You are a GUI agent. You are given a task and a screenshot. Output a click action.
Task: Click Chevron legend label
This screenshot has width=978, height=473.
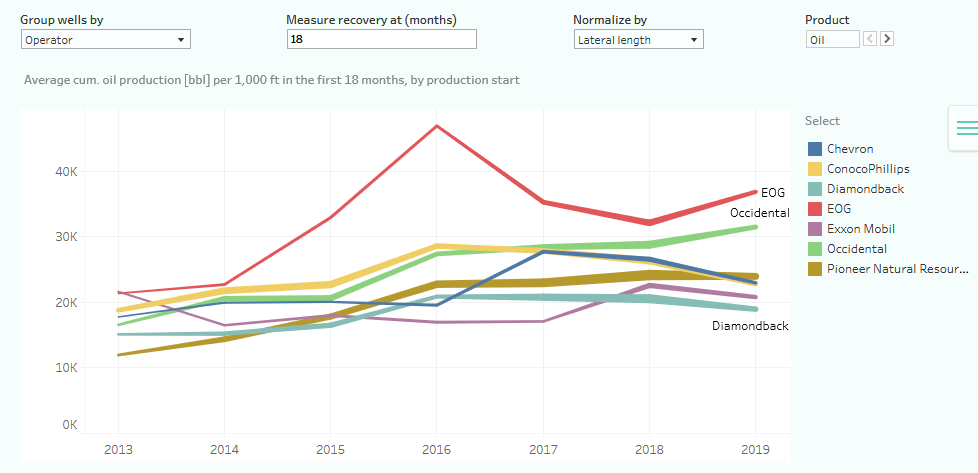(850, 149)
